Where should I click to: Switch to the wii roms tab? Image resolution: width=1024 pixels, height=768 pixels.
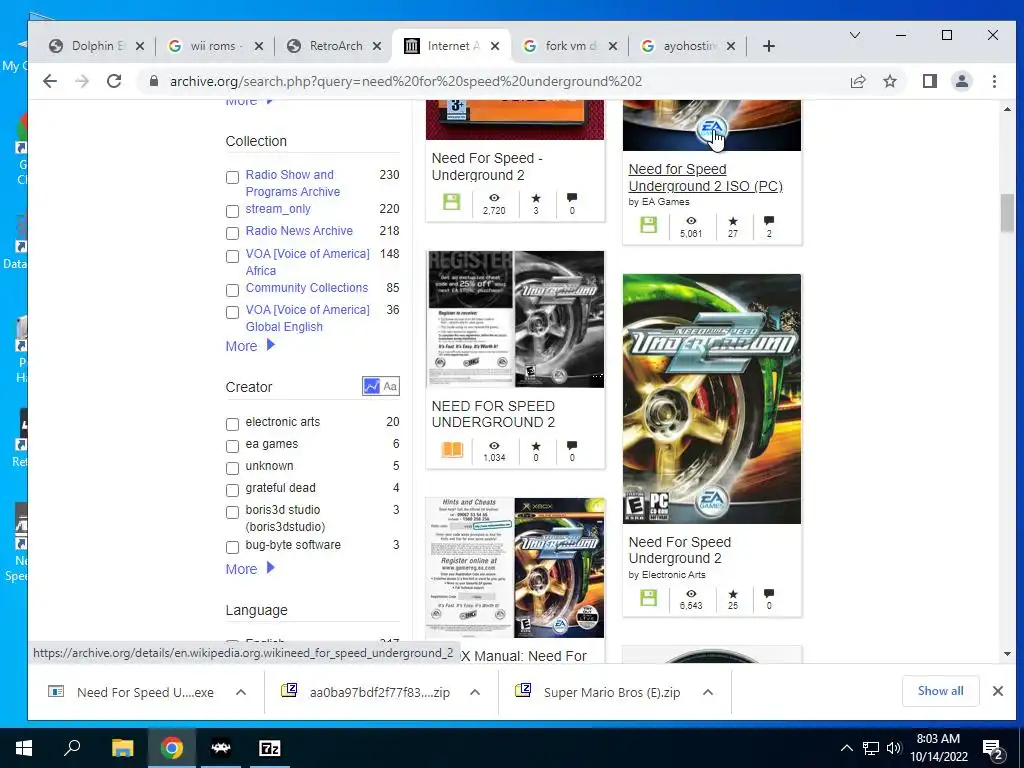point(216,46)
